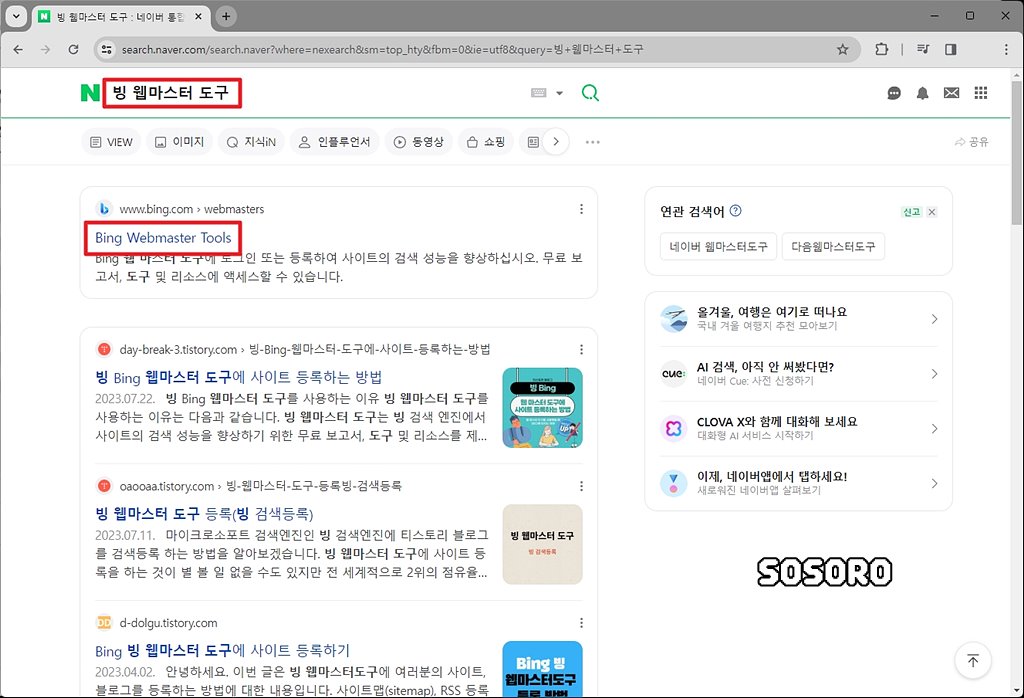Click the DD favicon beside d-dolgu.tistory.com

tap(104, 623)
